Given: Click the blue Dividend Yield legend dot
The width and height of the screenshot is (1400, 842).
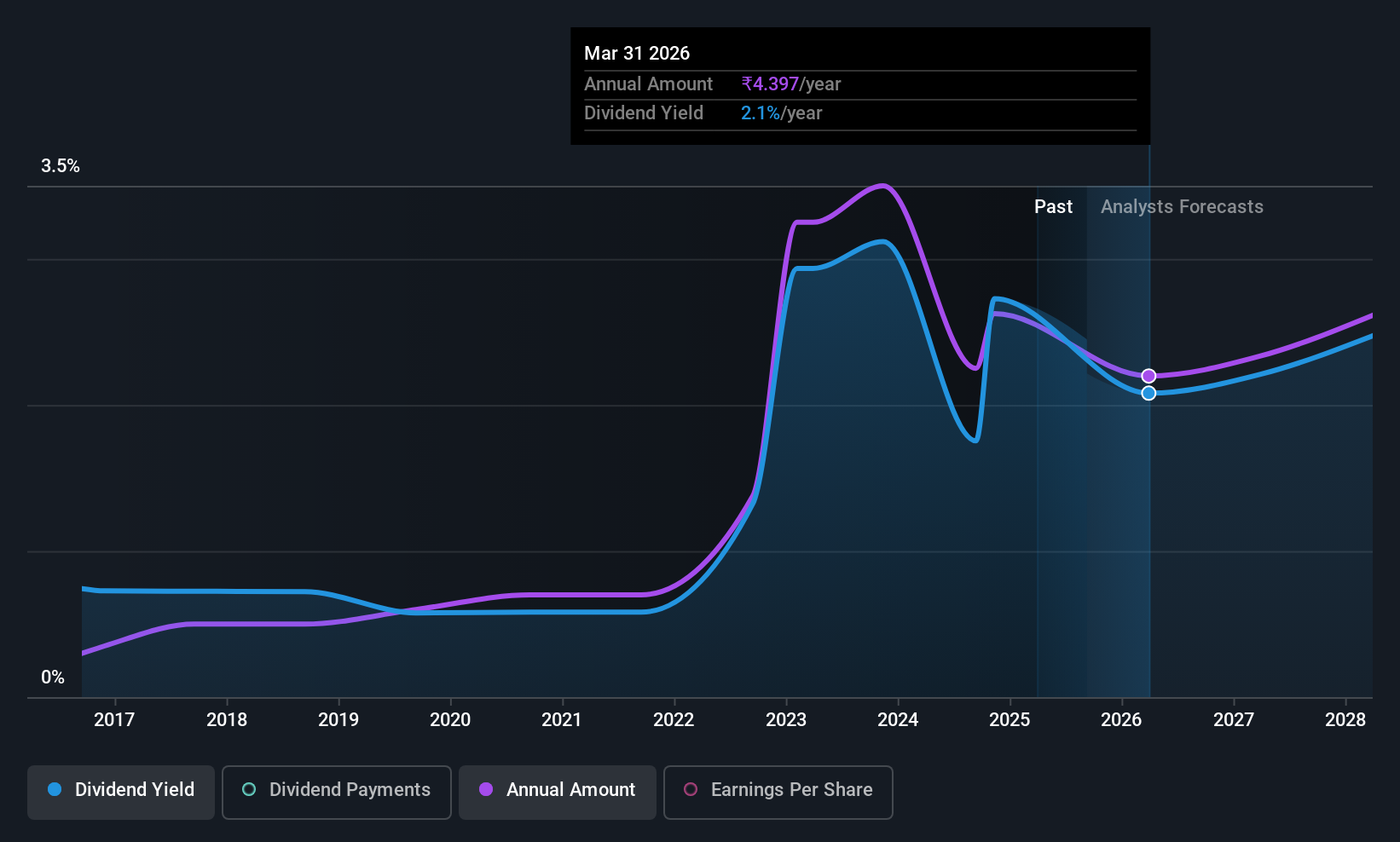Looking at the screenshot, I should point(55,789).
